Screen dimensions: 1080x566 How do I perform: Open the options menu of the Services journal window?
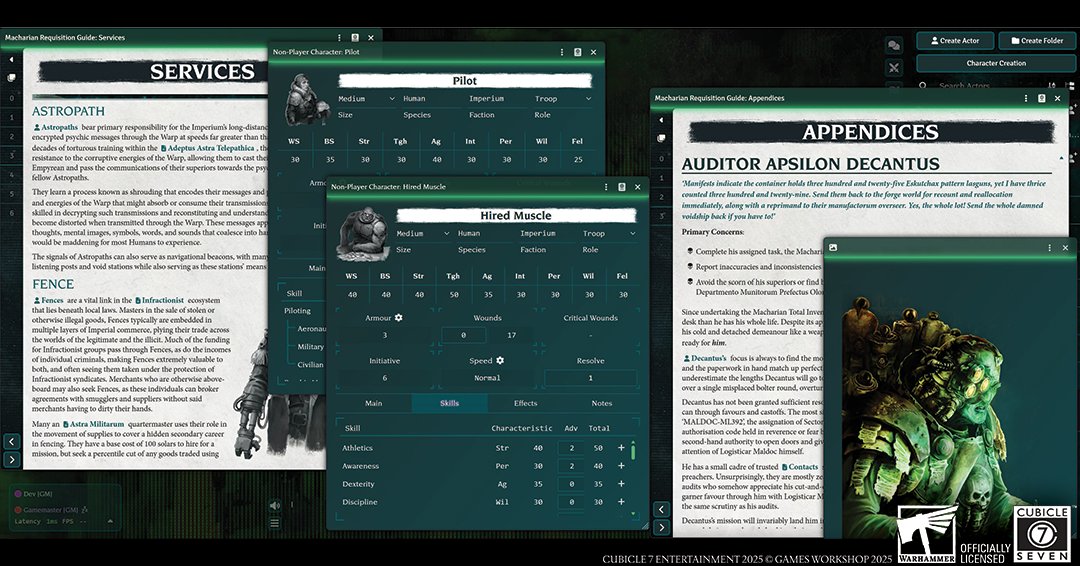(x=339, y=38)
